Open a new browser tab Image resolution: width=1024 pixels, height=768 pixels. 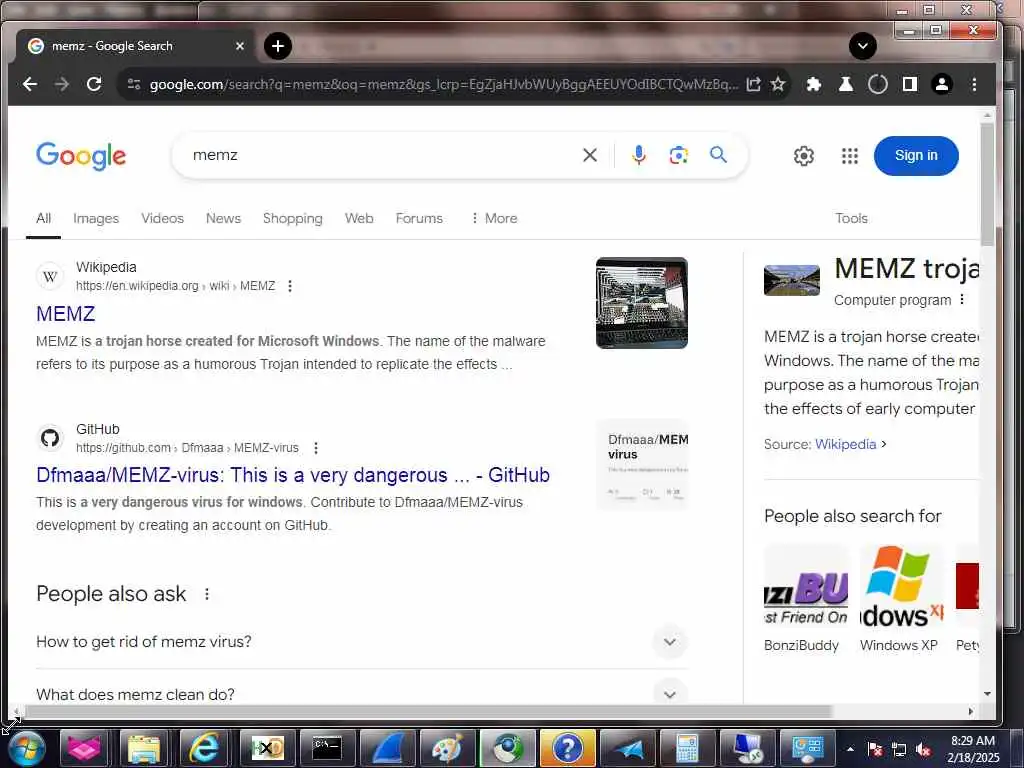tap(278, 46)
